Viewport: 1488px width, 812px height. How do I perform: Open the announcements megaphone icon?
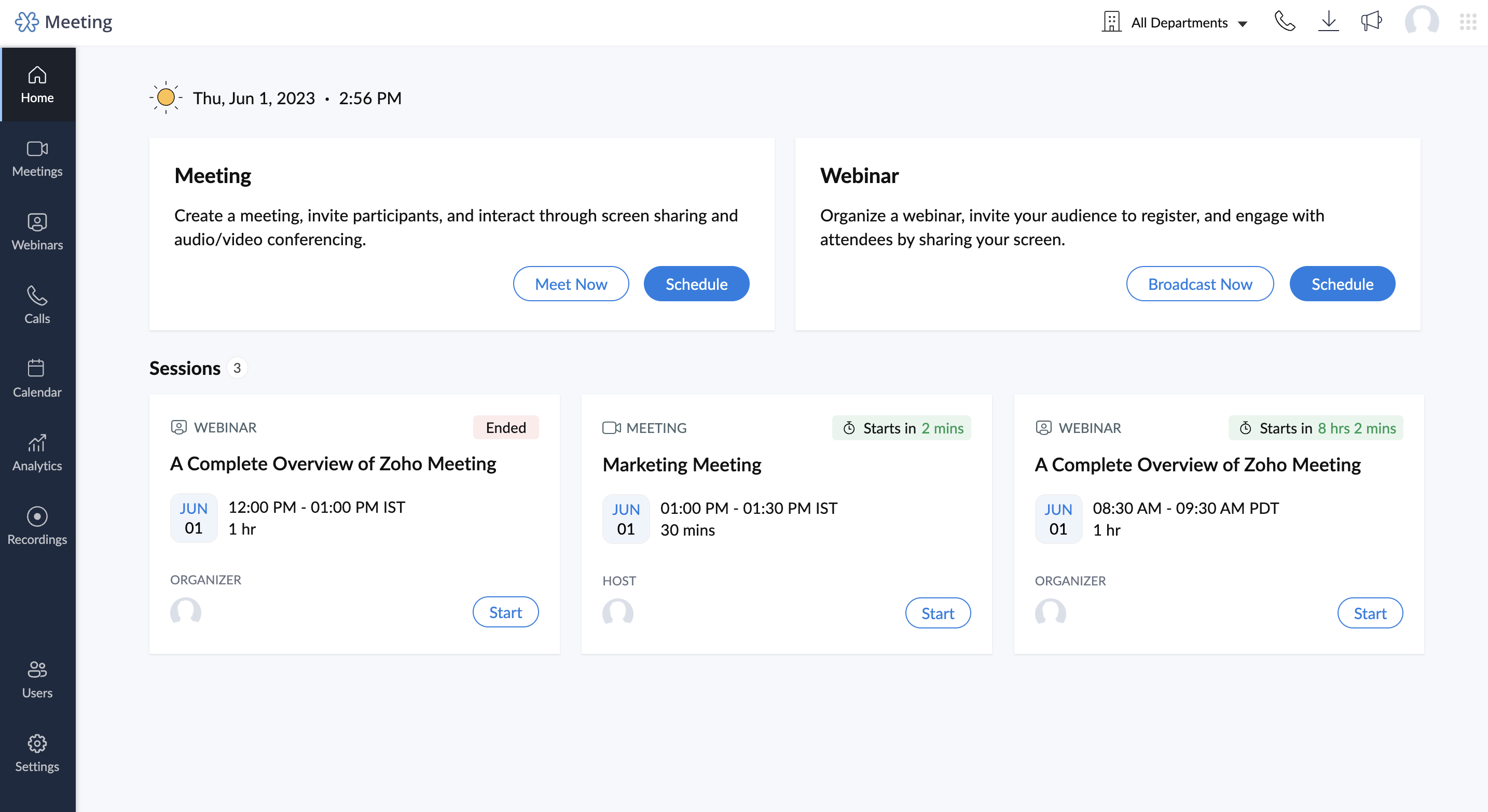click(1371, 22)
